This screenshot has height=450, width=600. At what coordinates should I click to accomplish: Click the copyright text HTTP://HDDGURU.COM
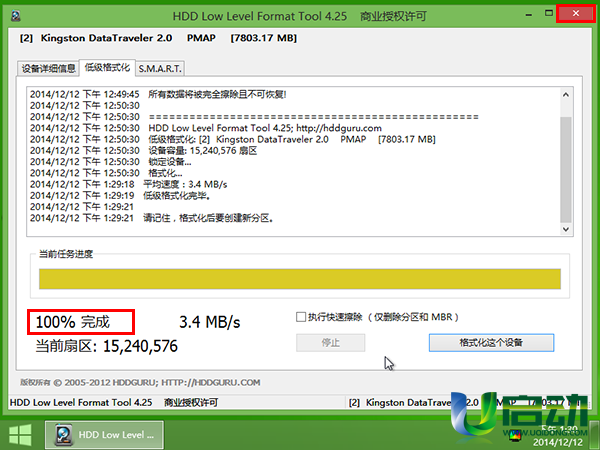210,382
